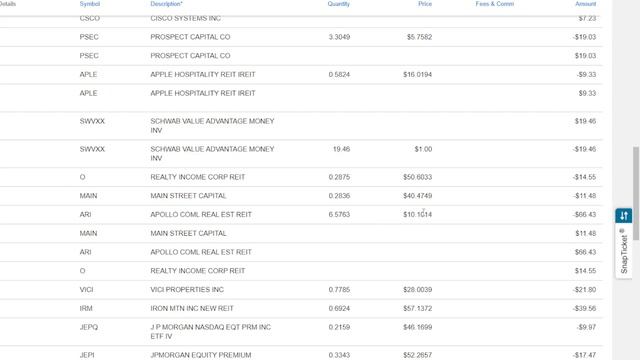Select JPMORGAN EQUITY PREMIUM description
This screenshot has width=640, height=360.
(x=201, y=355)
